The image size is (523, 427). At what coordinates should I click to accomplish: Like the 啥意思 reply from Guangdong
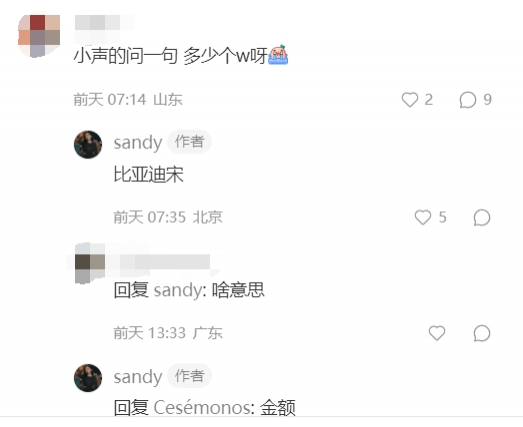437,333
